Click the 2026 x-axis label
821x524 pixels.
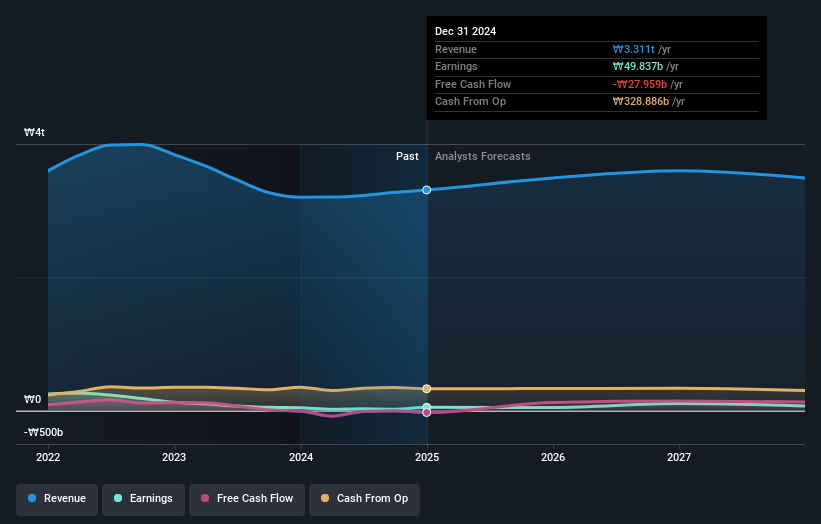pyautogui.click(x=553, y=457)
